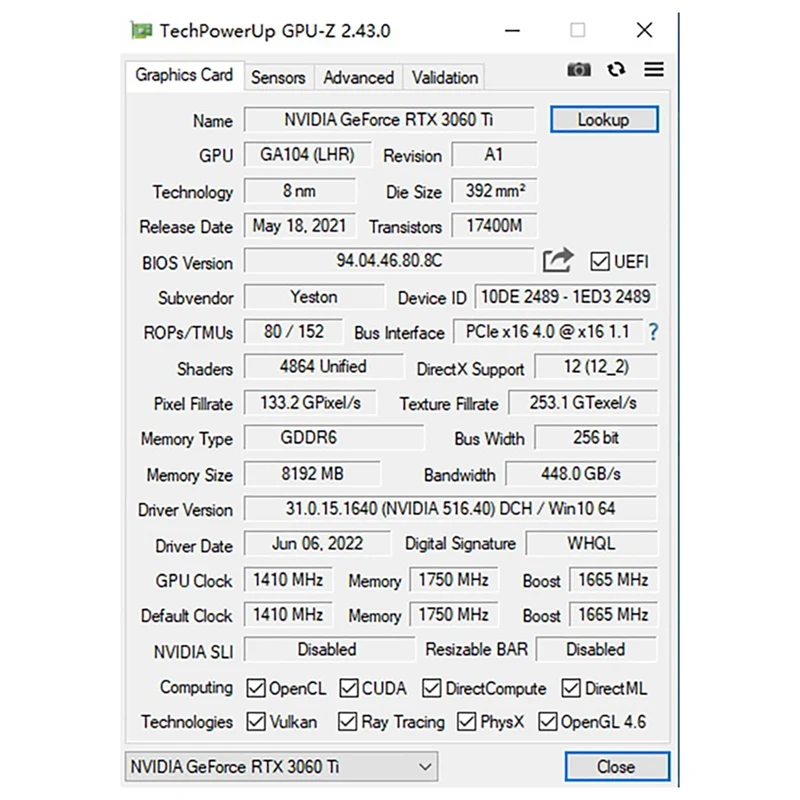This screenshot has height=800, width=800.
Task: Click the Device ID value 10DE 2489
Action: [x=565, y=296]
